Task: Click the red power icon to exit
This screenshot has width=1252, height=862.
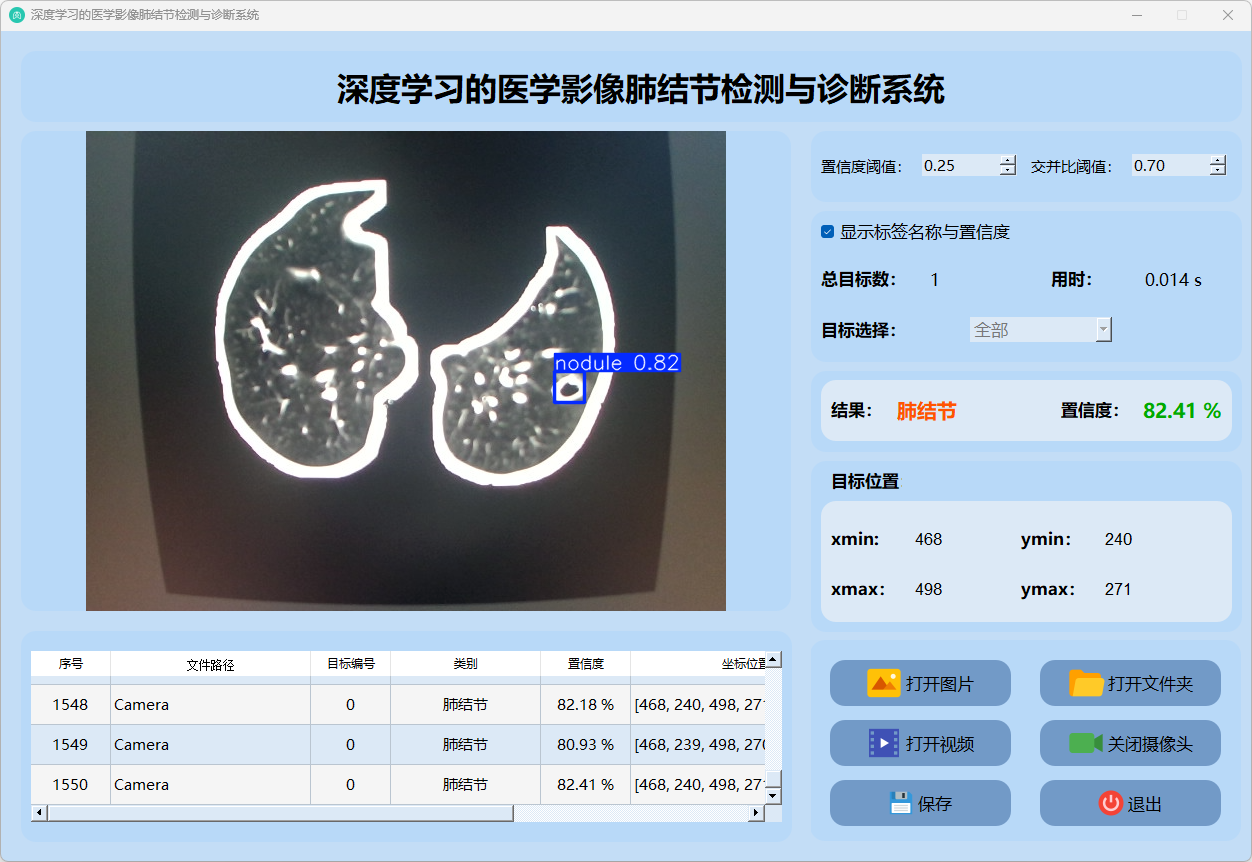Action: (1110, 803)
